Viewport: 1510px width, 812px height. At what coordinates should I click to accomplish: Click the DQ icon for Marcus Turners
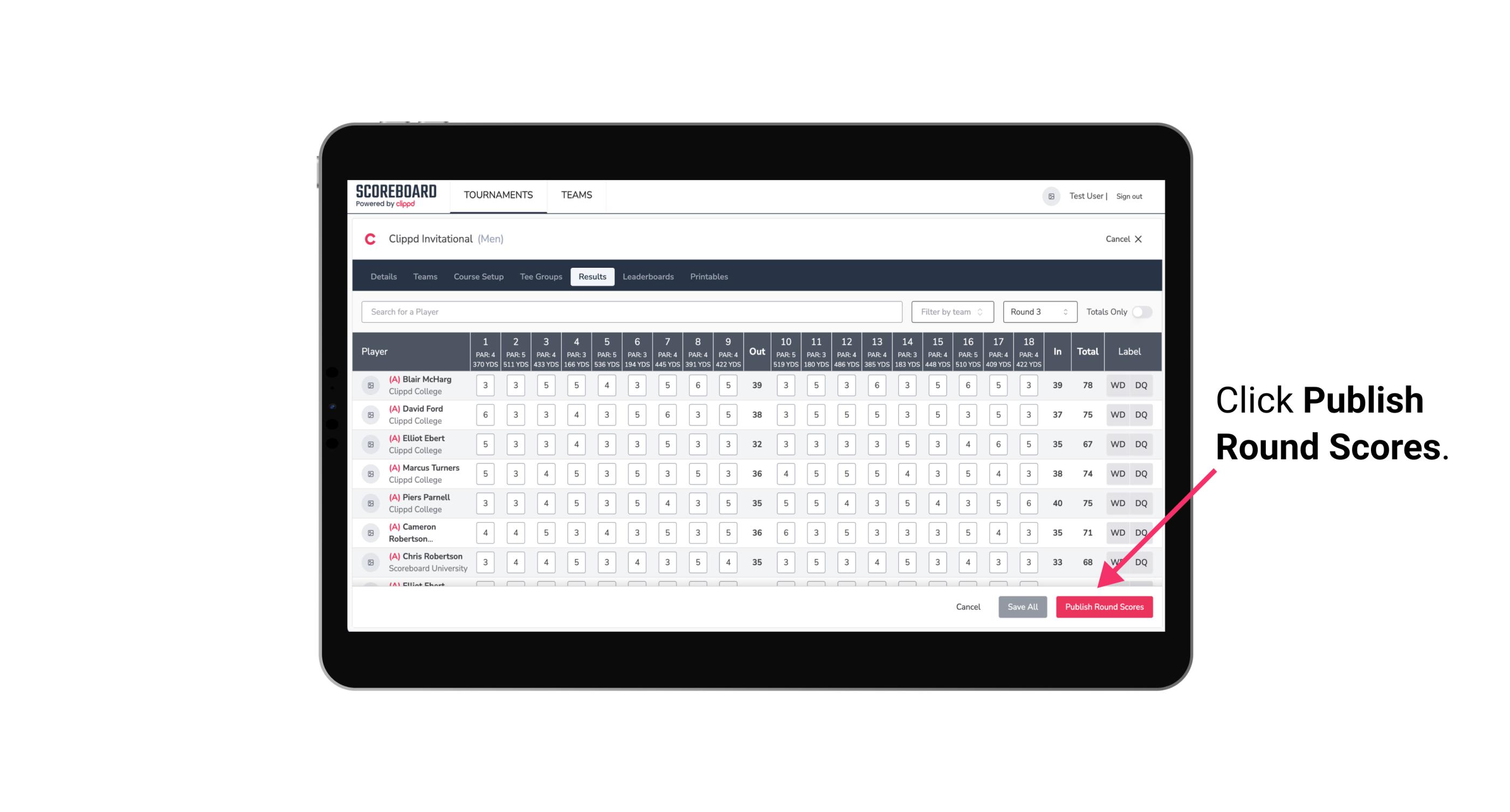(1141, 473)
